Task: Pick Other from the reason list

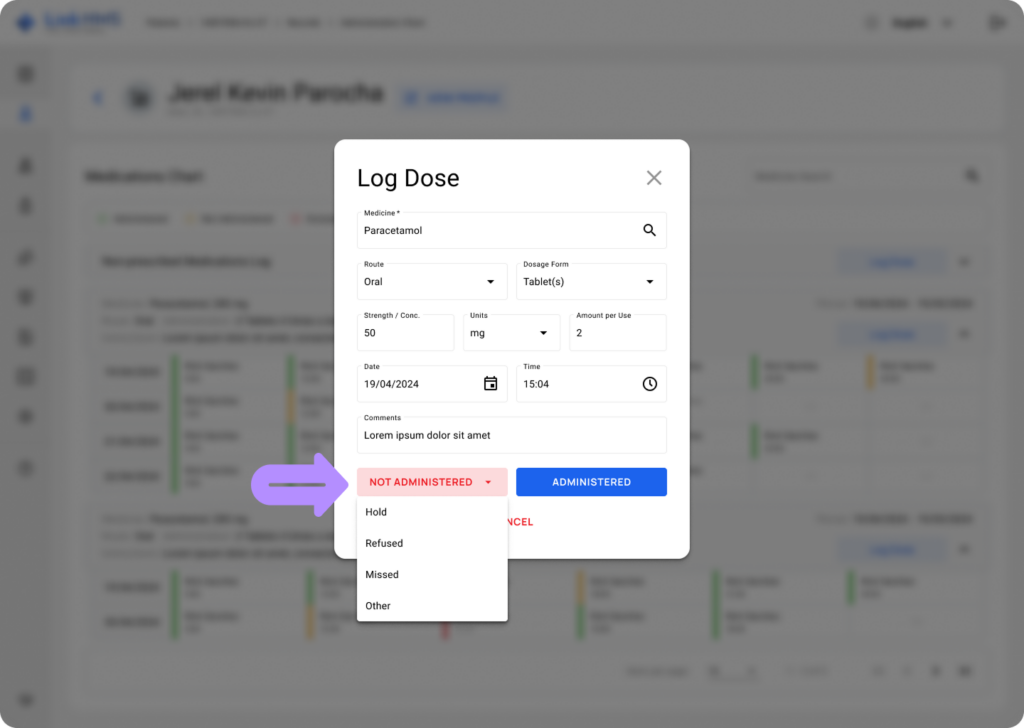Action: tap(378, 606)
